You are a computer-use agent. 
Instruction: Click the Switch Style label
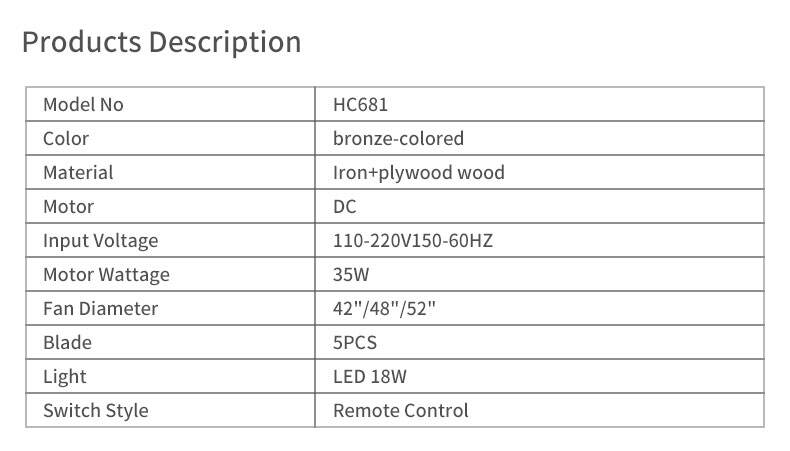pyautogui.click(x=95, y=411)
